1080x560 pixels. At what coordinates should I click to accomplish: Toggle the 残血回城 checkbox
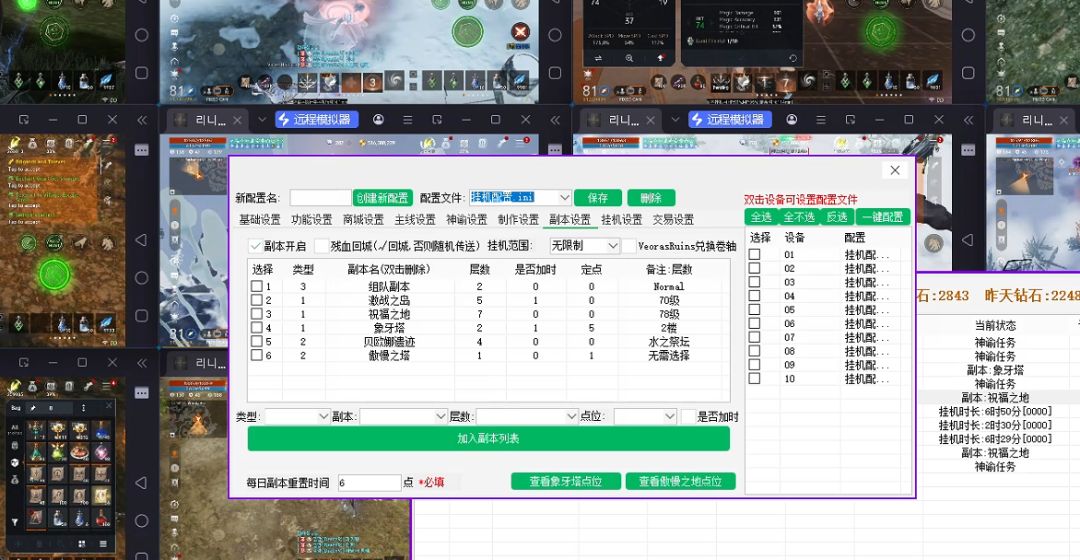coord(322,246)
